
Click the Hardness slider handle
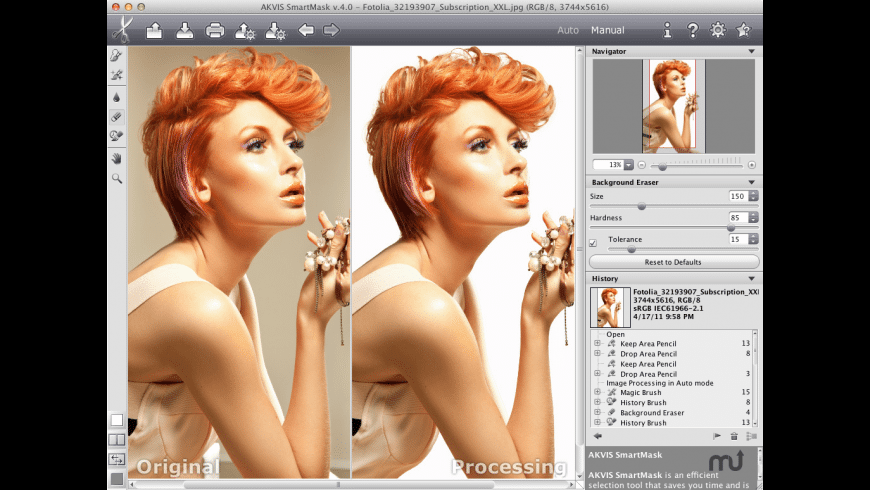[x=731, y=228]
